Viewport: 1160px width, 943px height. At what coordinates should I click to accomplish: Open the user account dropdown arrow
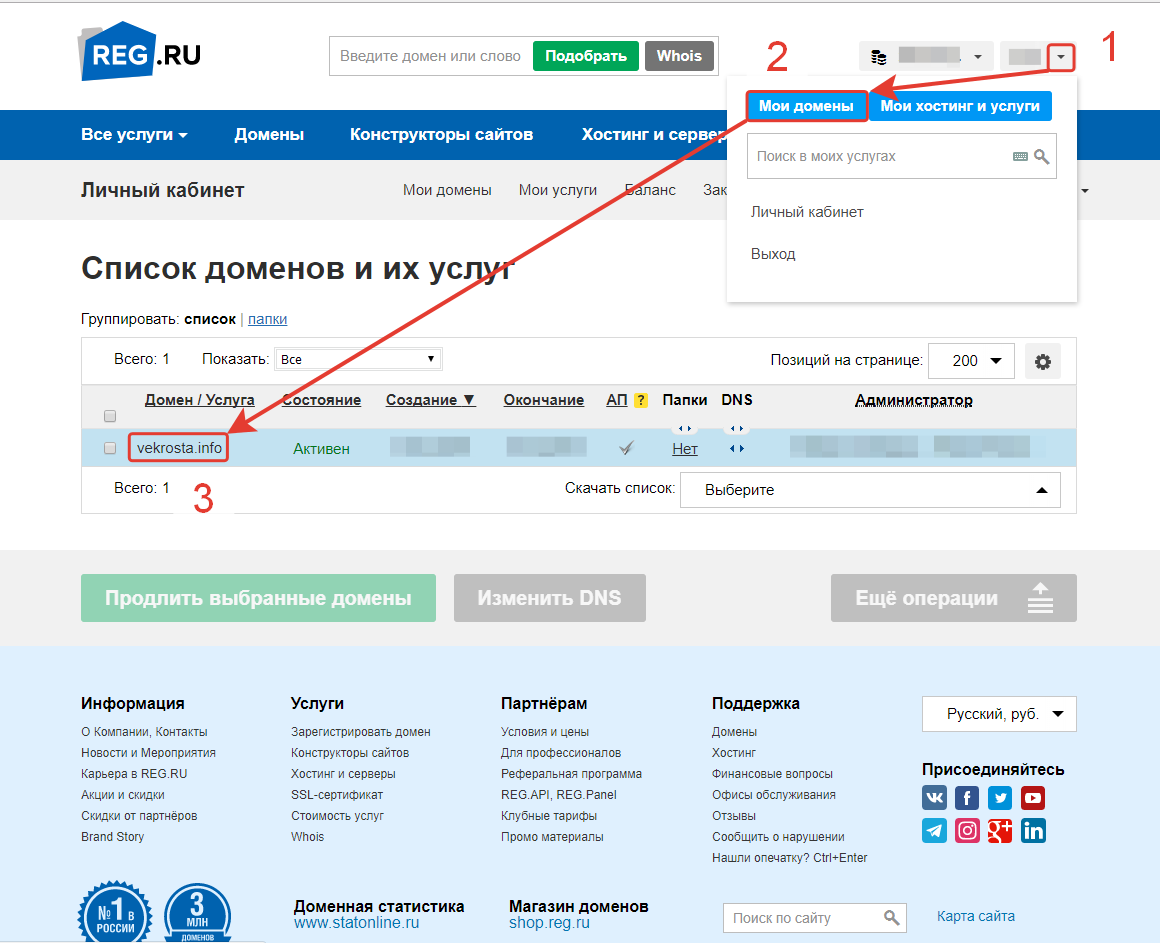tap(1061, 57)
